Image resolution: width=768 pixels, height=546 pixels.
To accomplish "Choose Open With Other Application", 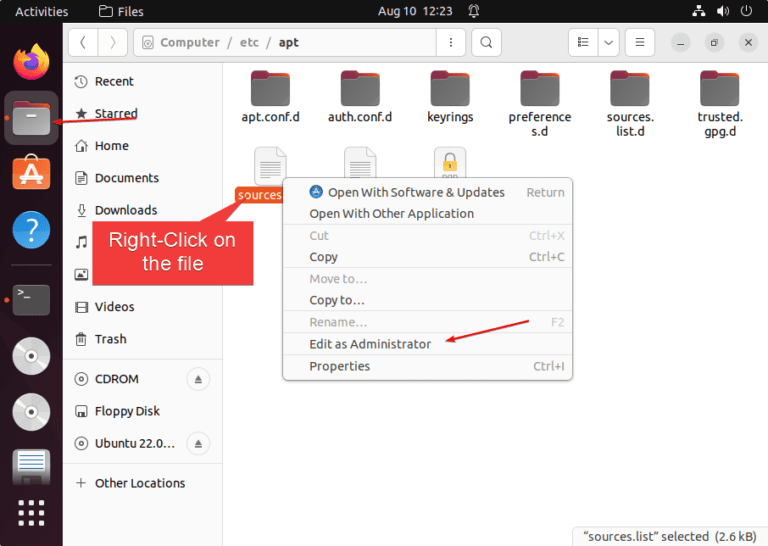I will click(x=427, y=214).
